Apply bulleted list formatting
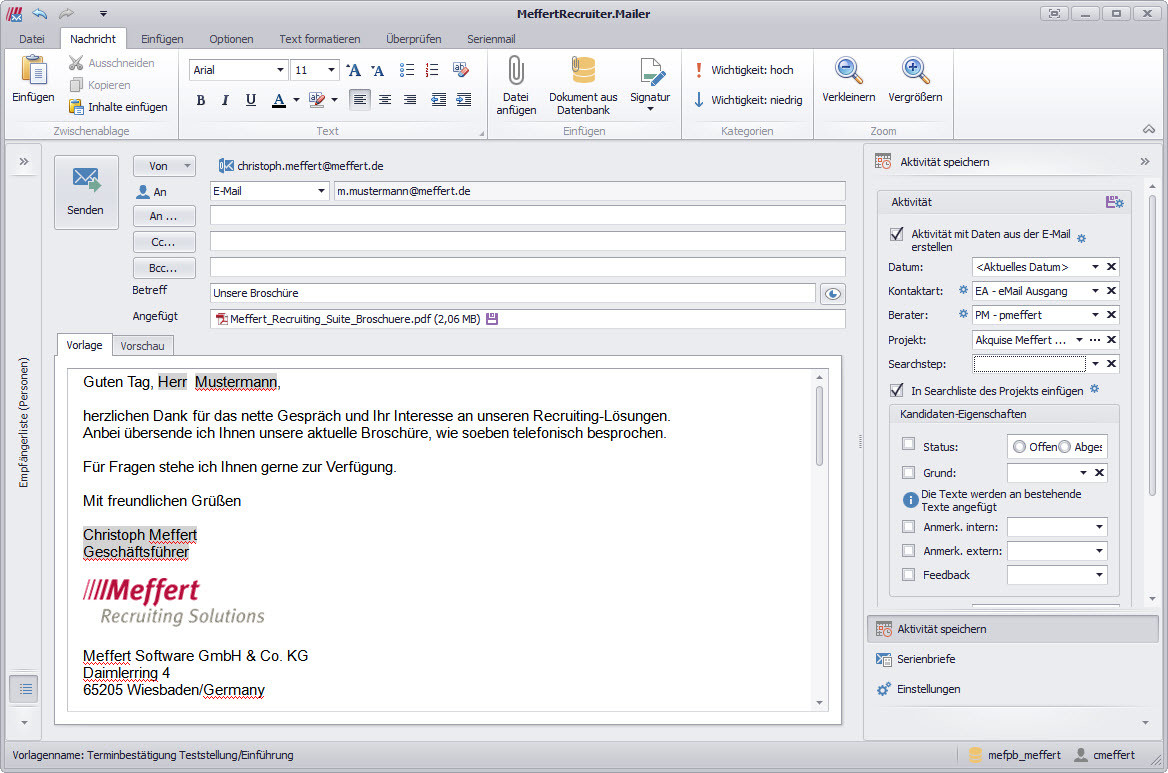 [407, 70]
